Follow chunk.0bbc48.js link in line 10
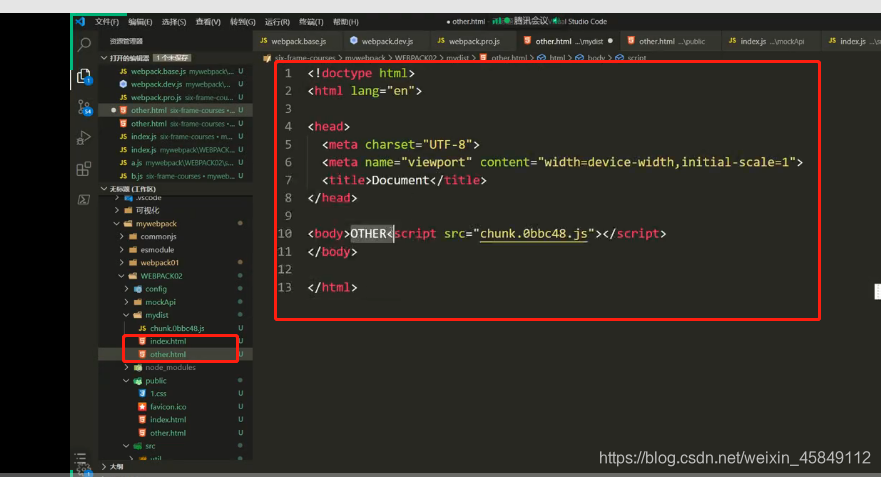881x477 pixels. (533, 234)
